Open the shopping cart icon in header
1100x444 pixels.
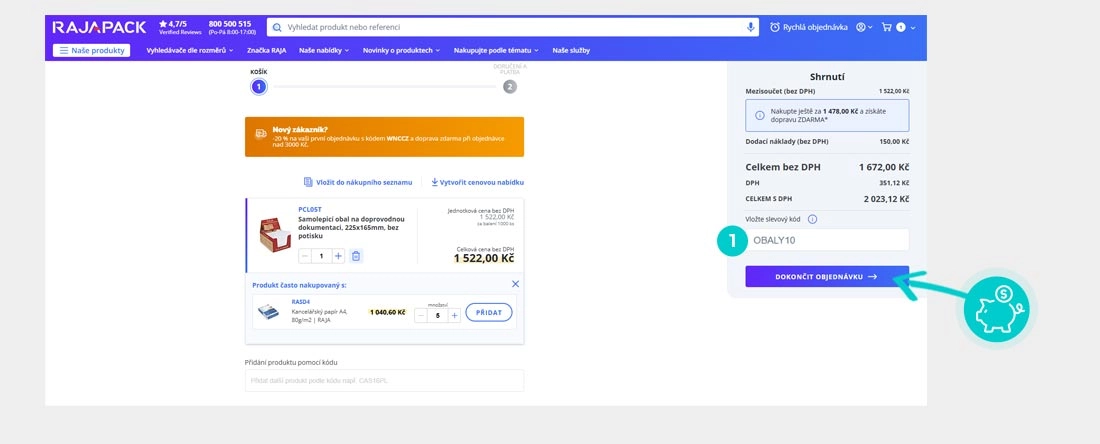pos(886,27)
